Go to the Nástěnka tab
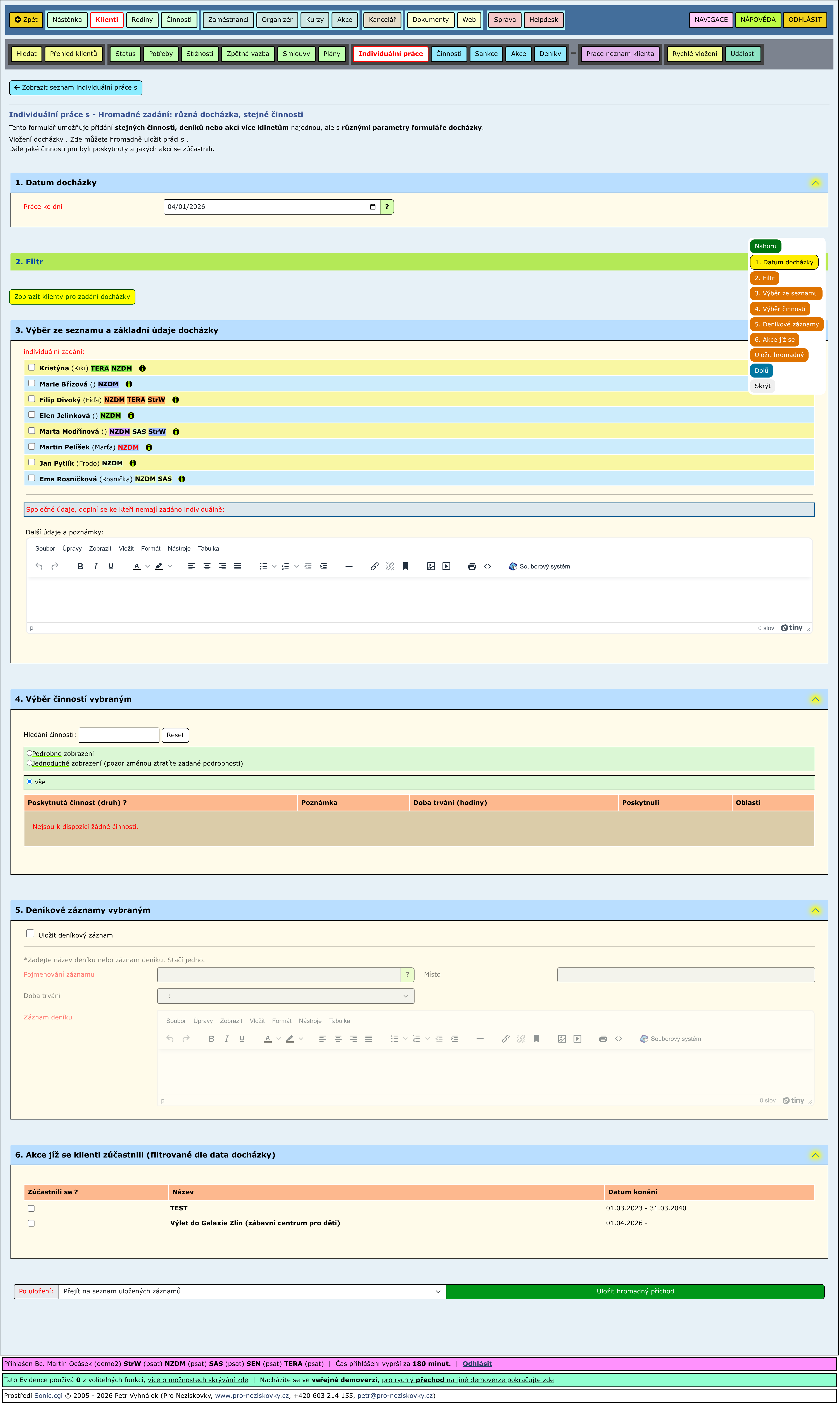 (67, 20)
